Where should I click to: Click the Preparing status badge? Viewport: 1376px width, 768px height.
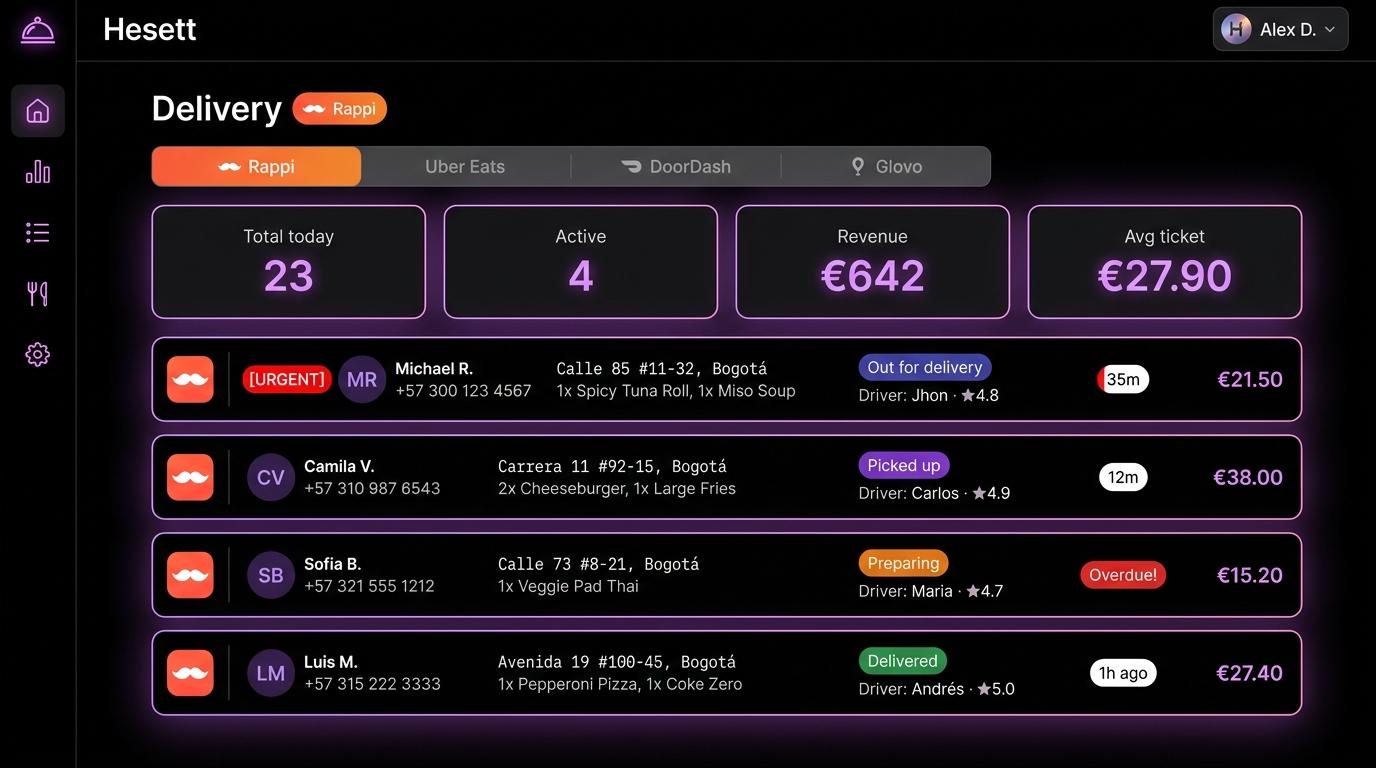(903, 564)
